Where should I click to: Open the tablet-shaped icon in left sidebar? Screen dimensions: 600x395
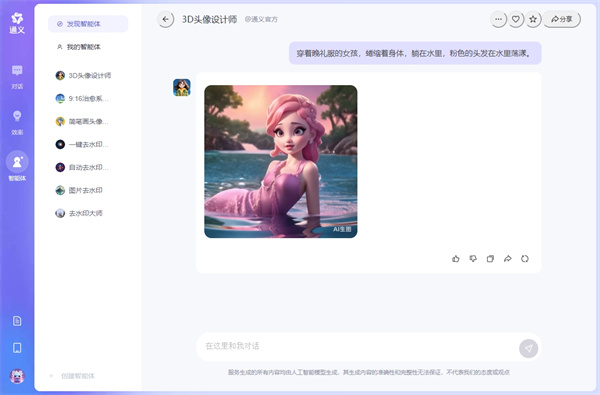click(x=17, y=348)
